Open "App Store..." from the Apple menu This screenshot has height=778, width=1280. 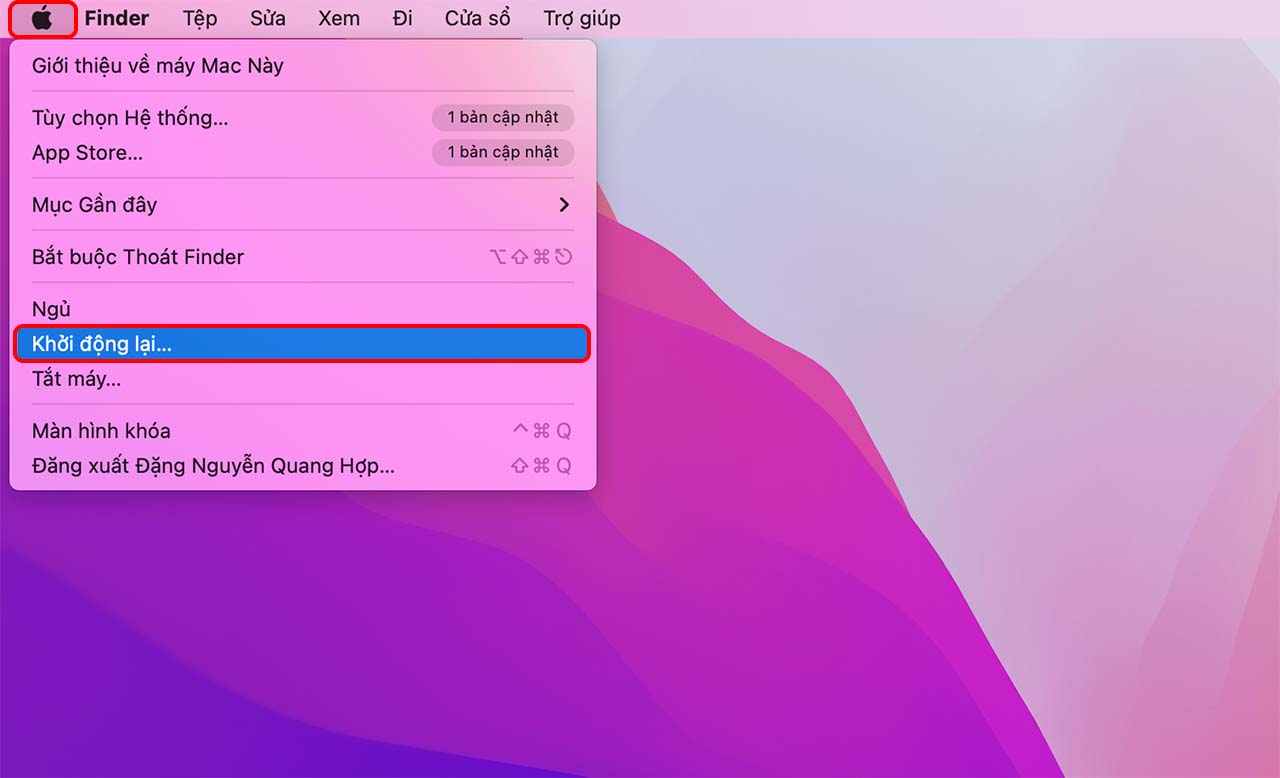point(88,152)
